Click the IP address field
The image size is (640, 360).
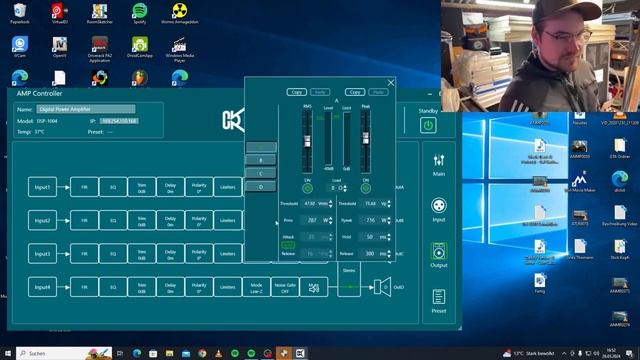point(119,121)
